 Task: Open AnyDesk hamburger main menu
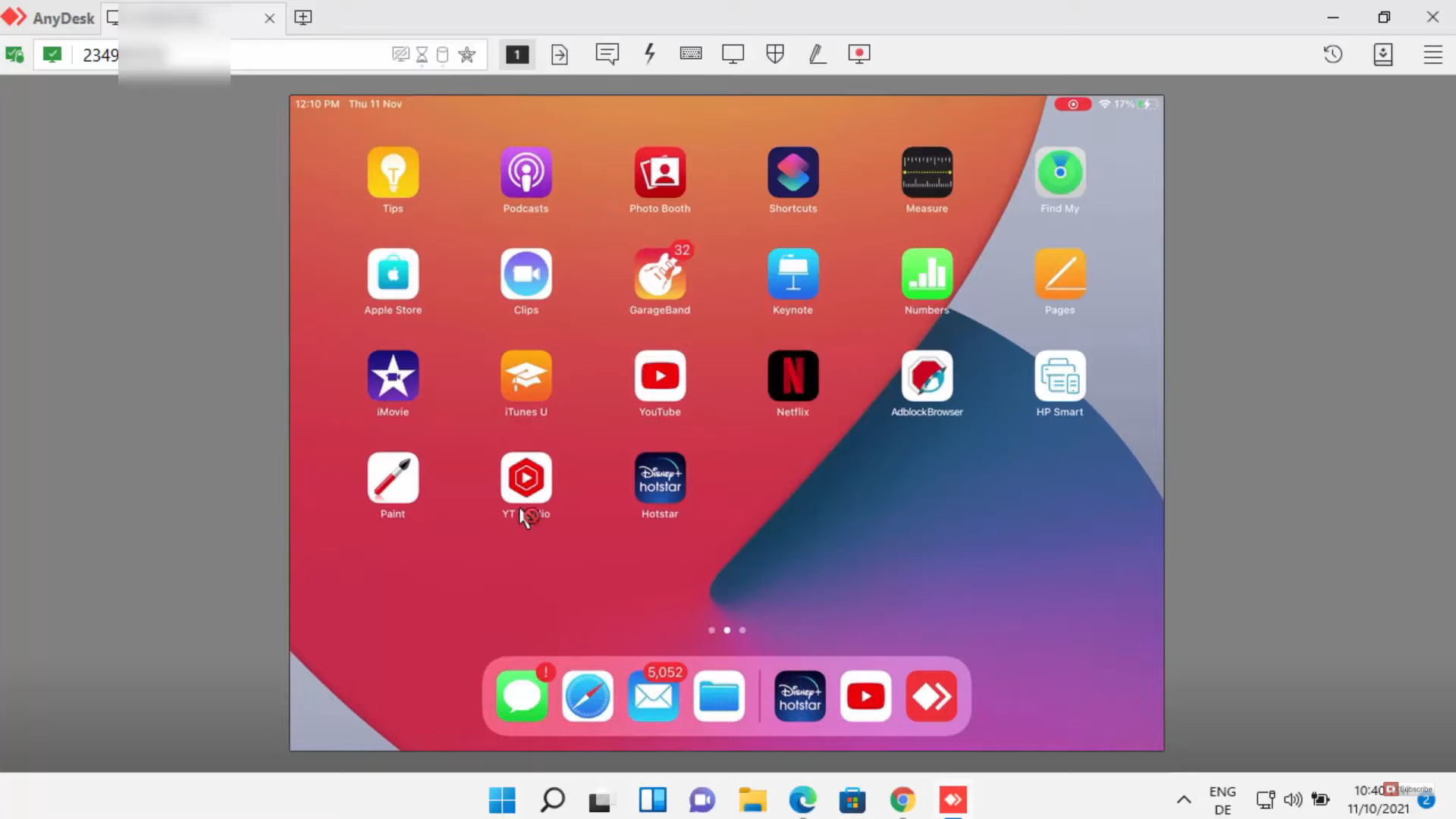[1432, 54]
